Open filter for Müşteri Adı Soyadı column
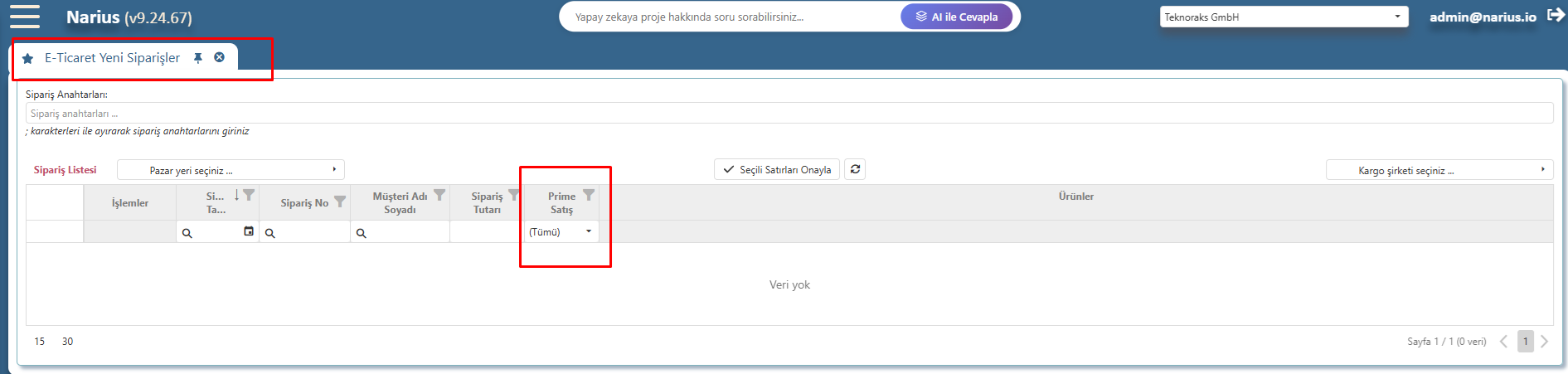The width and height of the screenshot is (1568, 374). click(x=439, y=195)
